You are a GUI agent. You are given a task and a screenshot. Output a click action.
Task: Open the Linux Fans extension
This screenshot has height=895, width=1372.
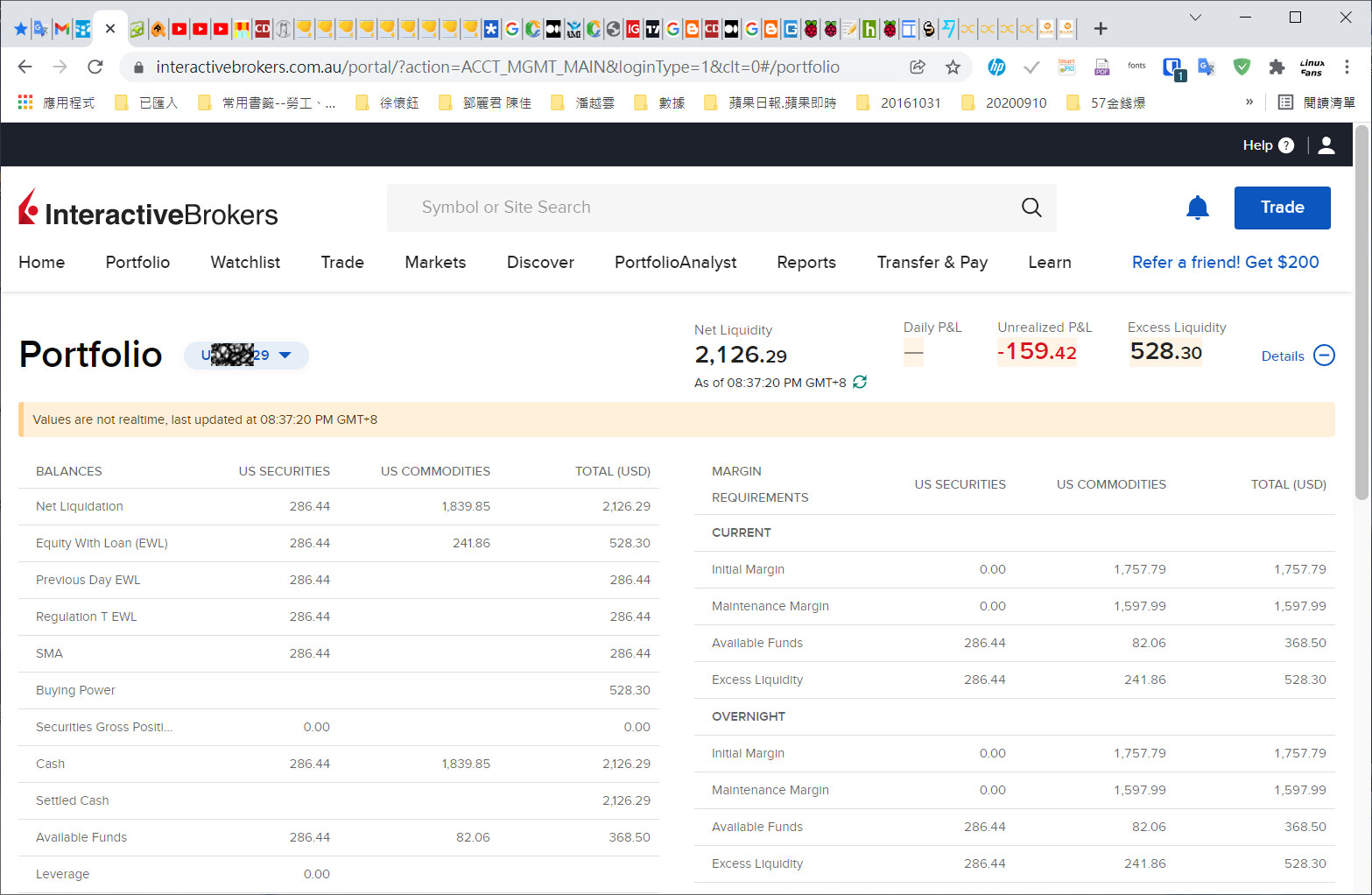pyautogui.click(x=1312, y=67)
